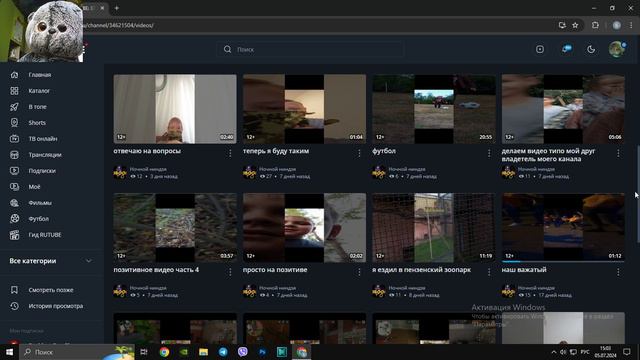Bookmark this page with the star icon

pyautogui.click(x=575, y=25)
